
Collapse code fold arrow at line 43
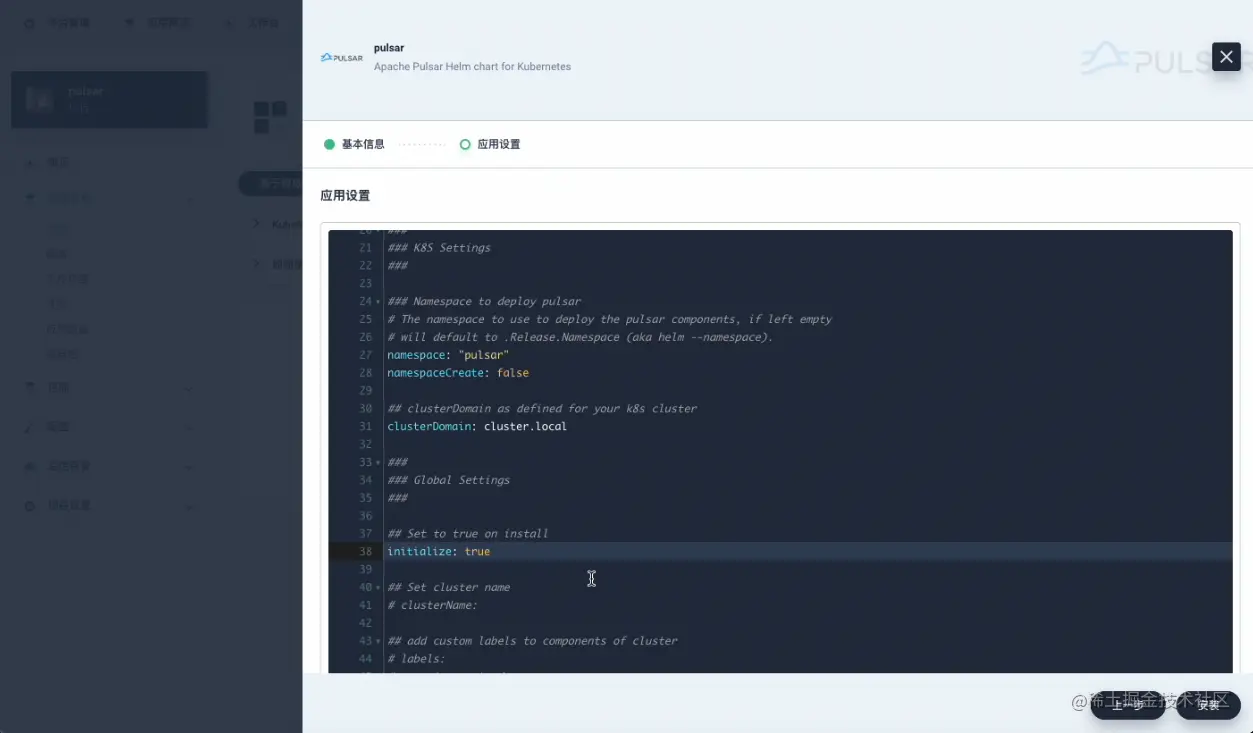(x=378, y=642)
